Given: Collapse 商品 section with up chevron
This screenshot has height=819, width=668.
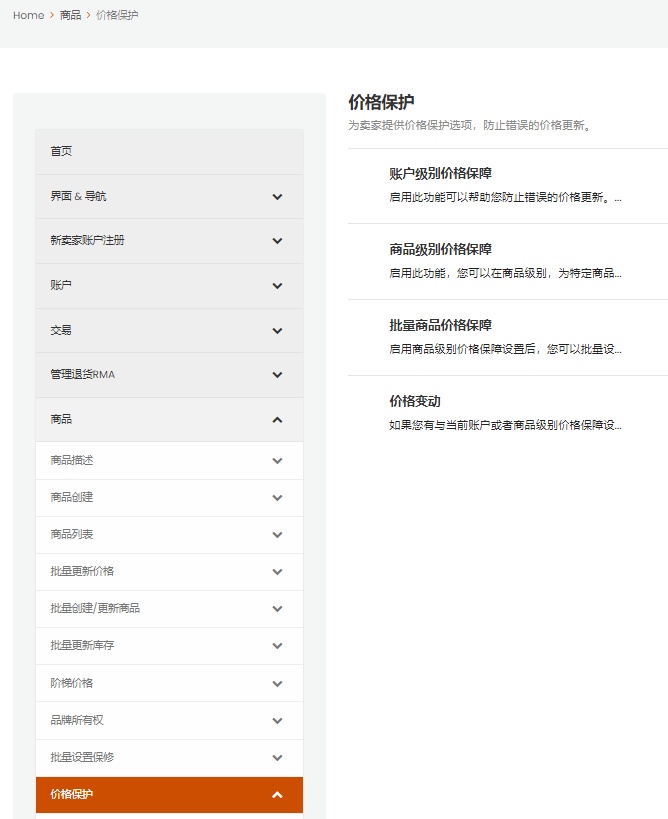Looking at the screenshot, I should pyautogui.click(x=277, y=420).
